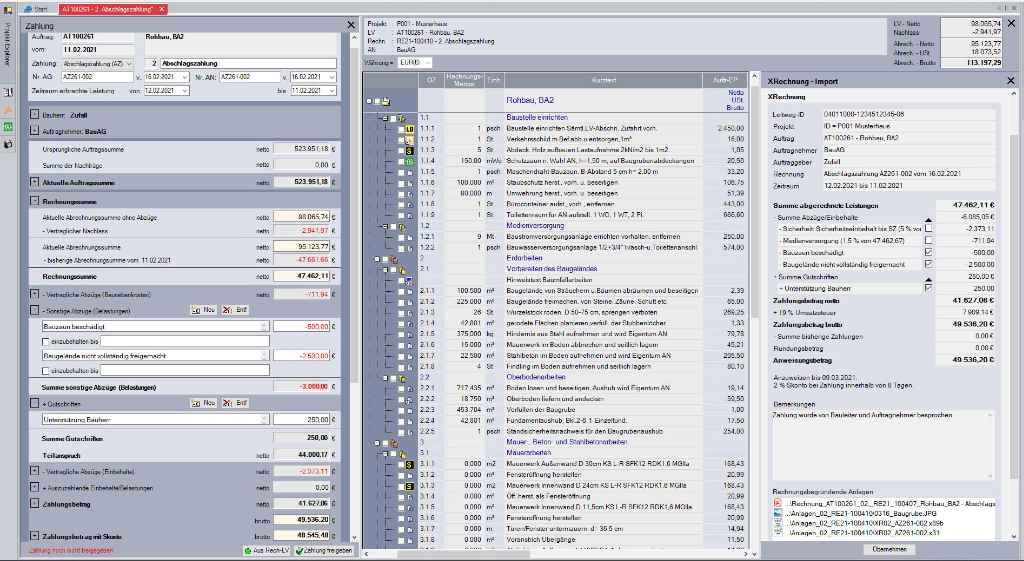Toggle 'Bauzaun beschädigt' checkbox in XRechnung panel
The height and width of the screenshot is (561, 1024).
coord(928,252)
